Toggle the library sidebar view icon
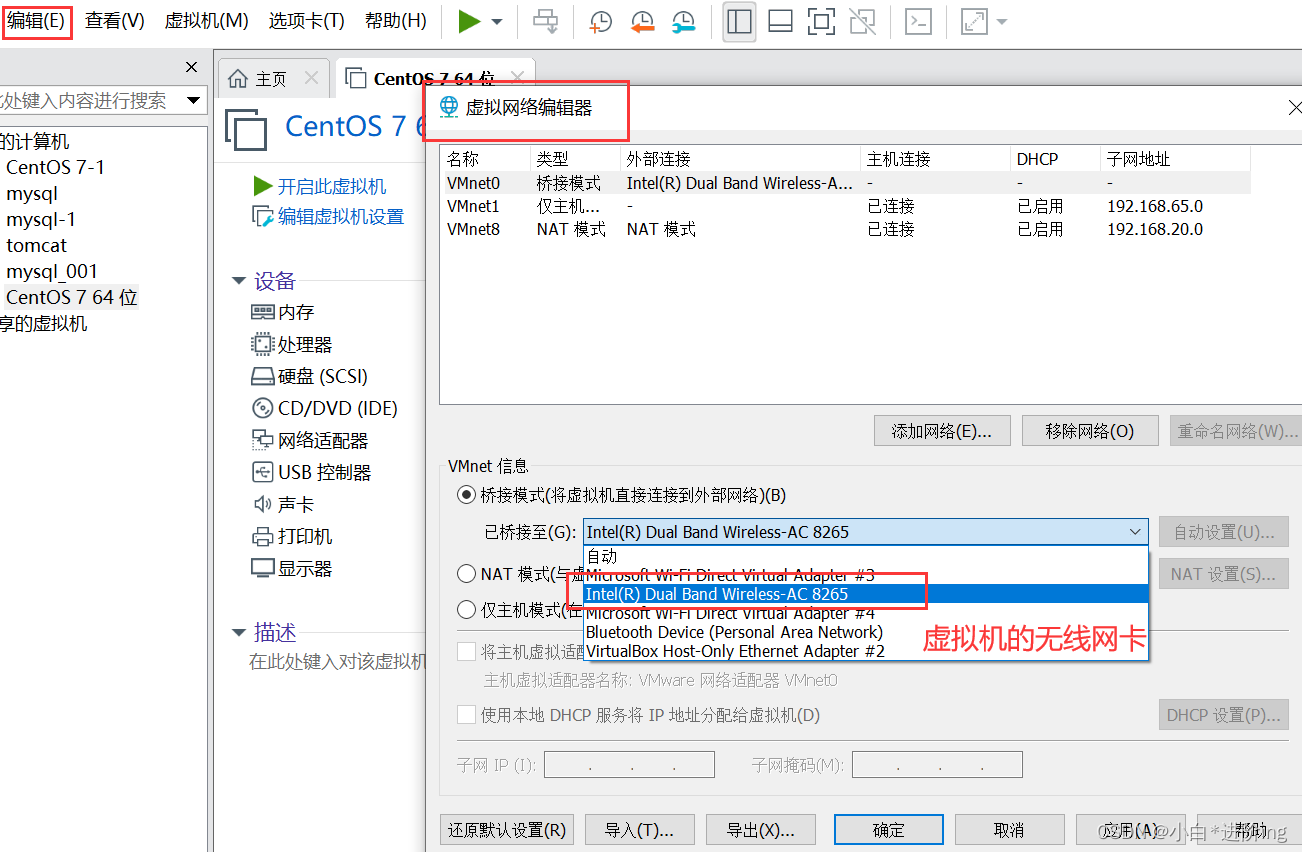Screen dimensions: 1302x852 [x=739, y=22]
